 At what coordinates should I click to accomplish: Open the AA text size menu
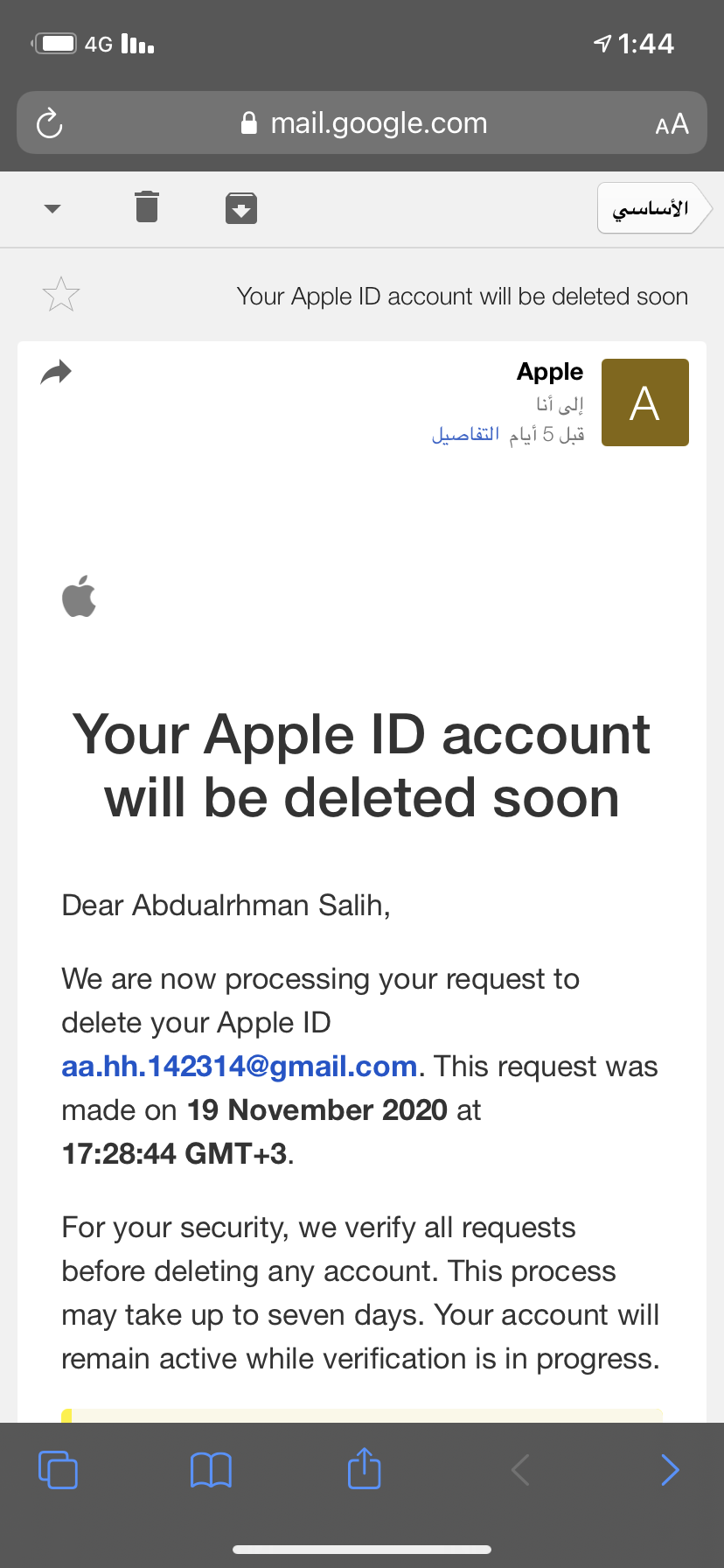[672, 124]
